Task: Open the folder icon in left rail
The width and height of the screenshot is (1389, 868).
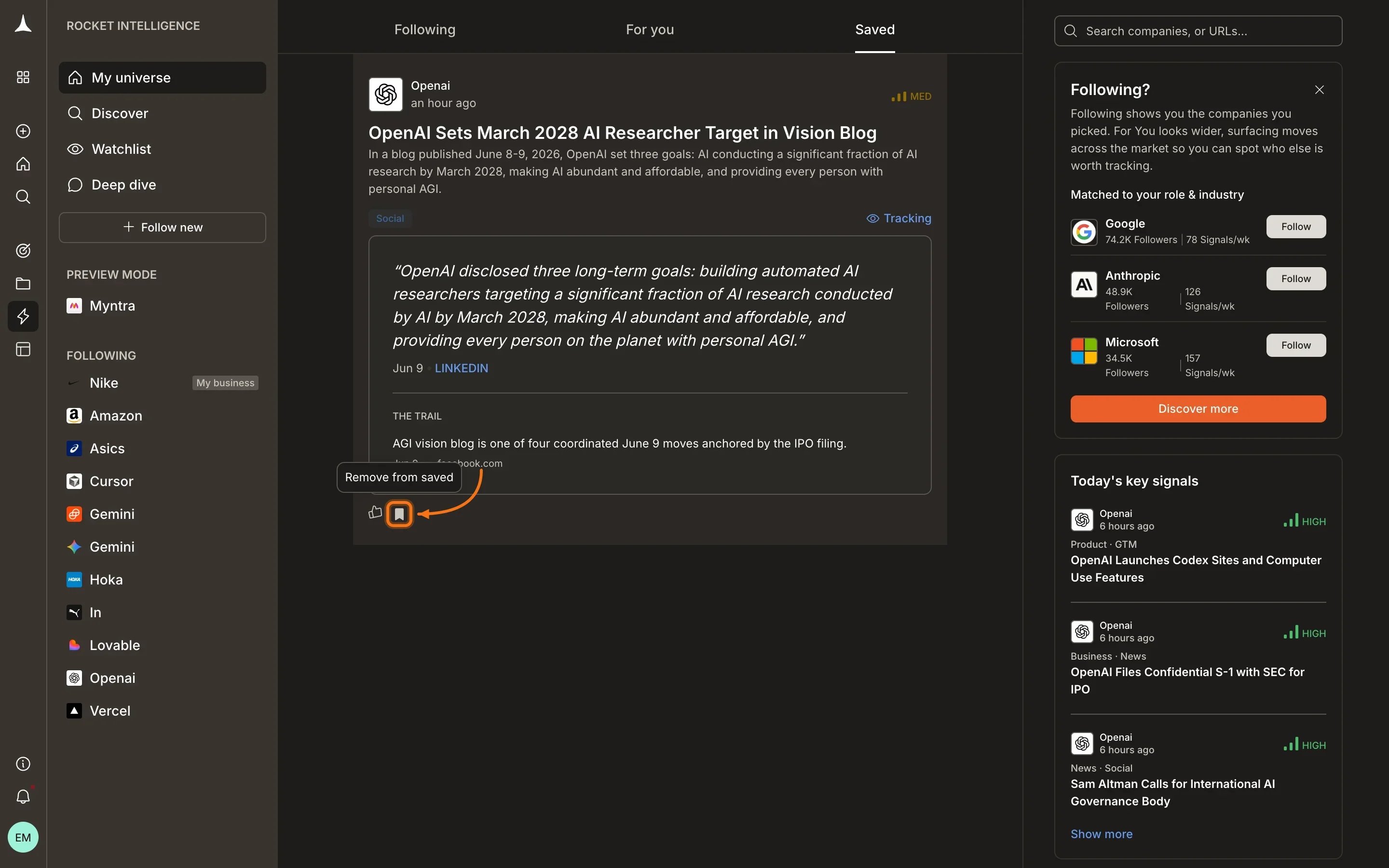Action: 23,284
